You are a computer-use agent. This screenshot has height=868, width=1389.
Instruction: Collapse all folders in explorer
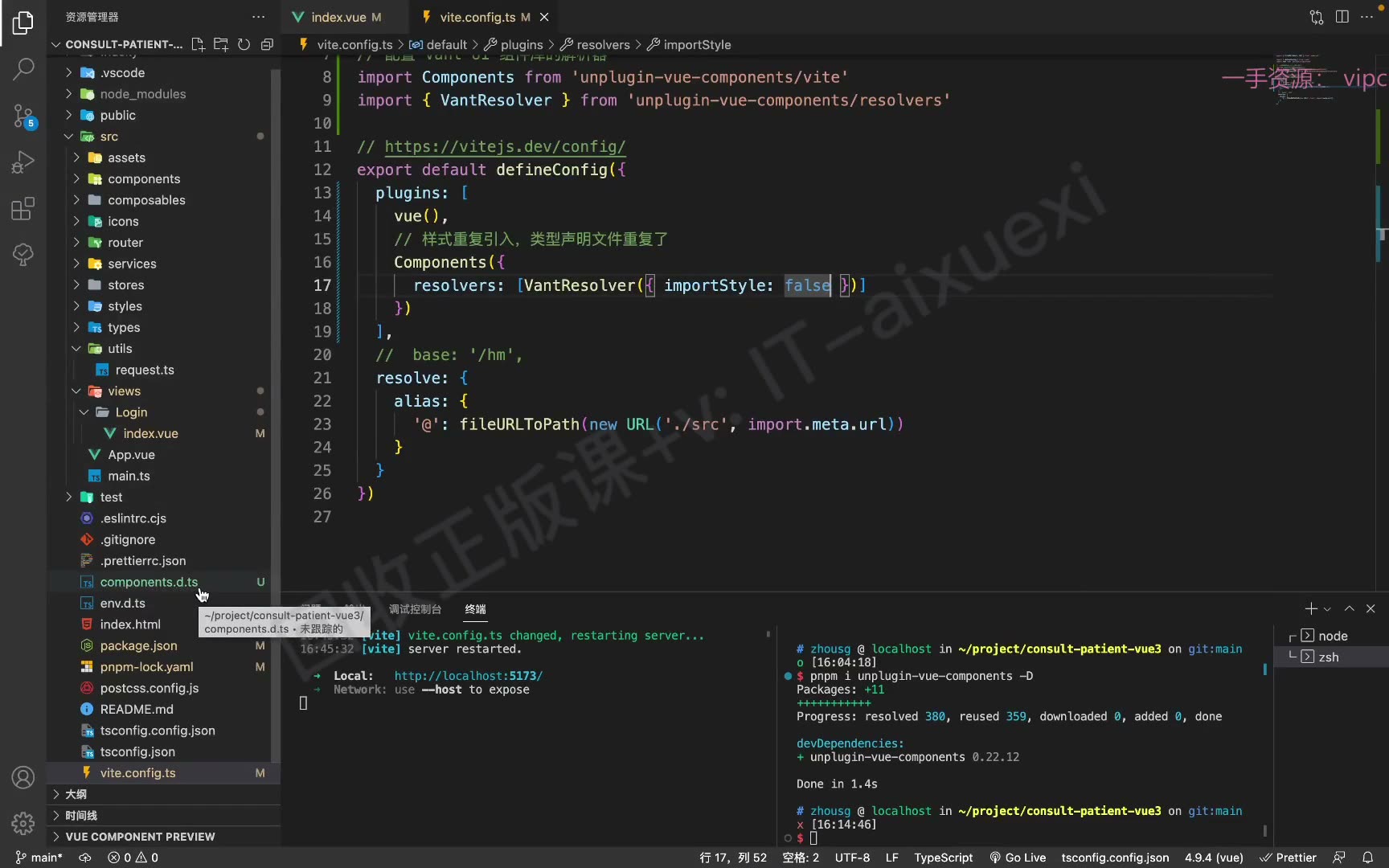click(x=267, y=44)
